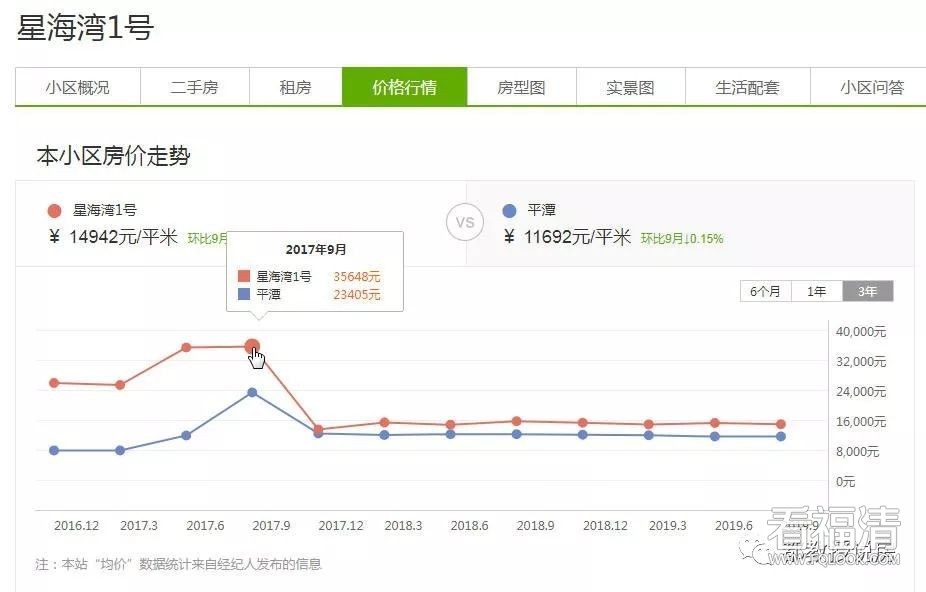This screenshot has height=592, width=926.
Task: Click the last blue data point at 2019.9
Action: [781, 437]
